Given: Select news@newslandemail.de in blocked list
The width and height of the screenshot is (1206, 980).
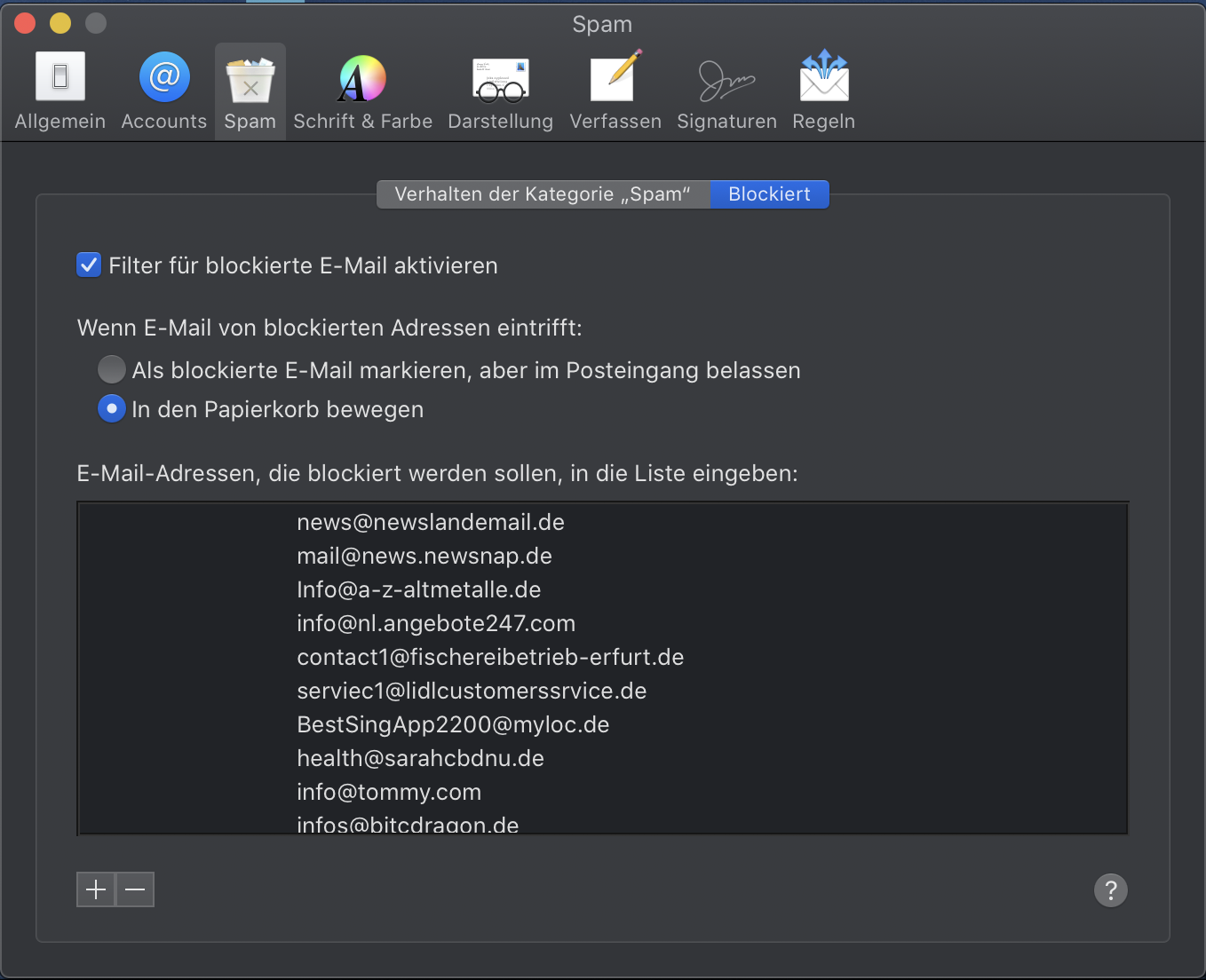Looking at the screenshot, I should coord(431,522).
